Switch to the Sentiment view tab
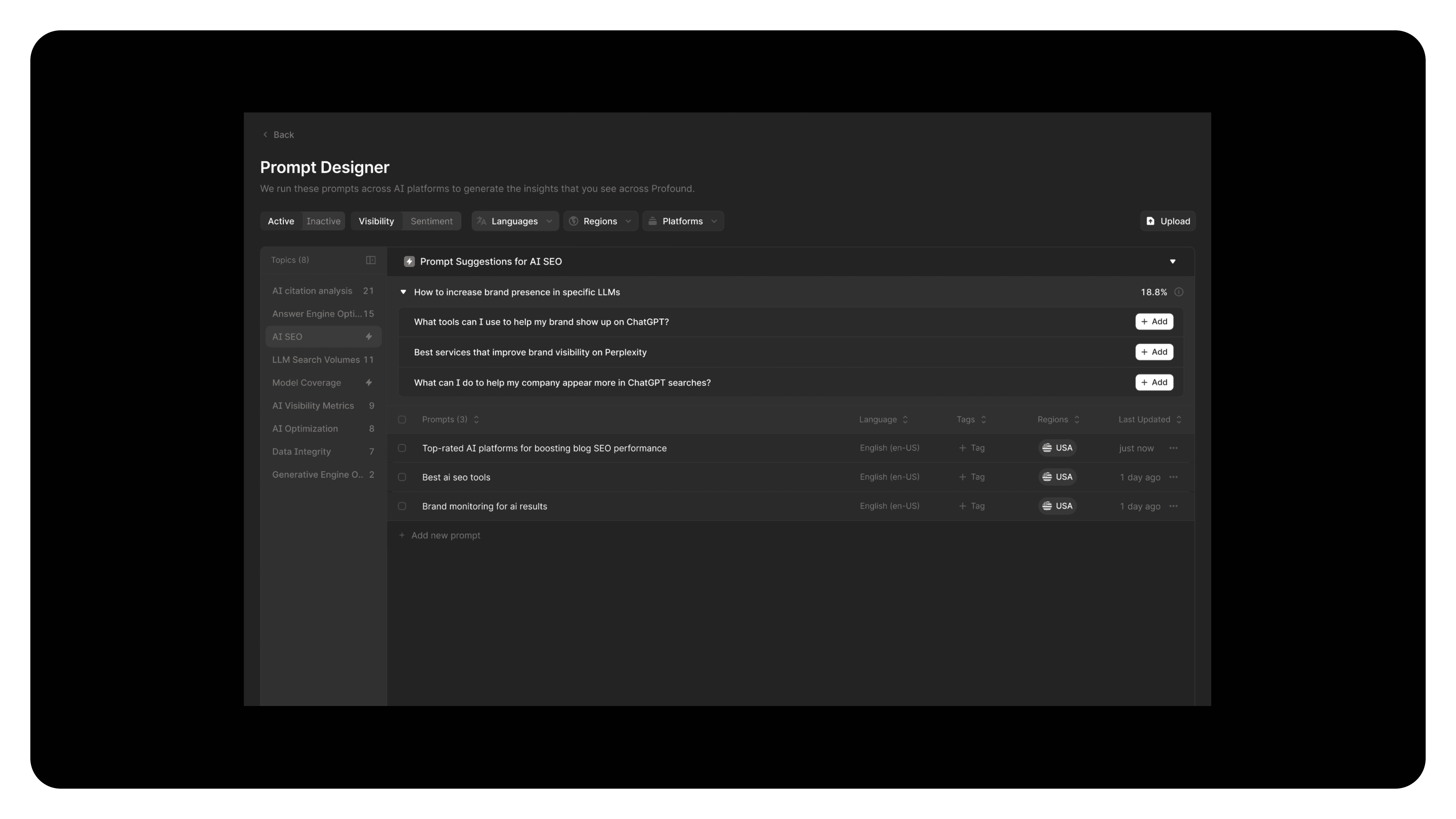Image resolution: width=1456 pixels, height=819 pixels. (x=431, y=221)
